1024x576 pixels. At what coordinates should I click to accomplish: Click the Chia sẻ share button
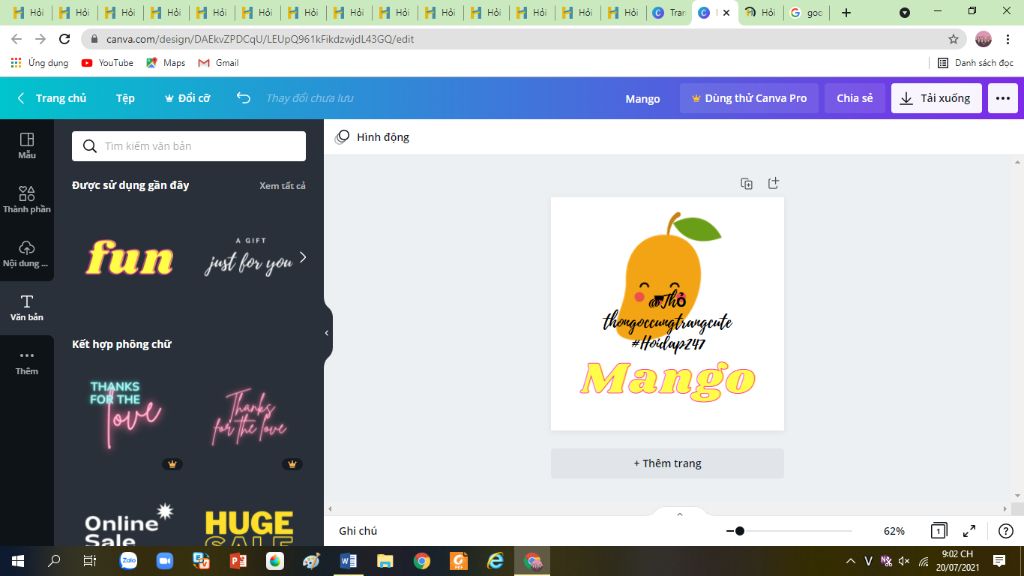click(854, 98)
